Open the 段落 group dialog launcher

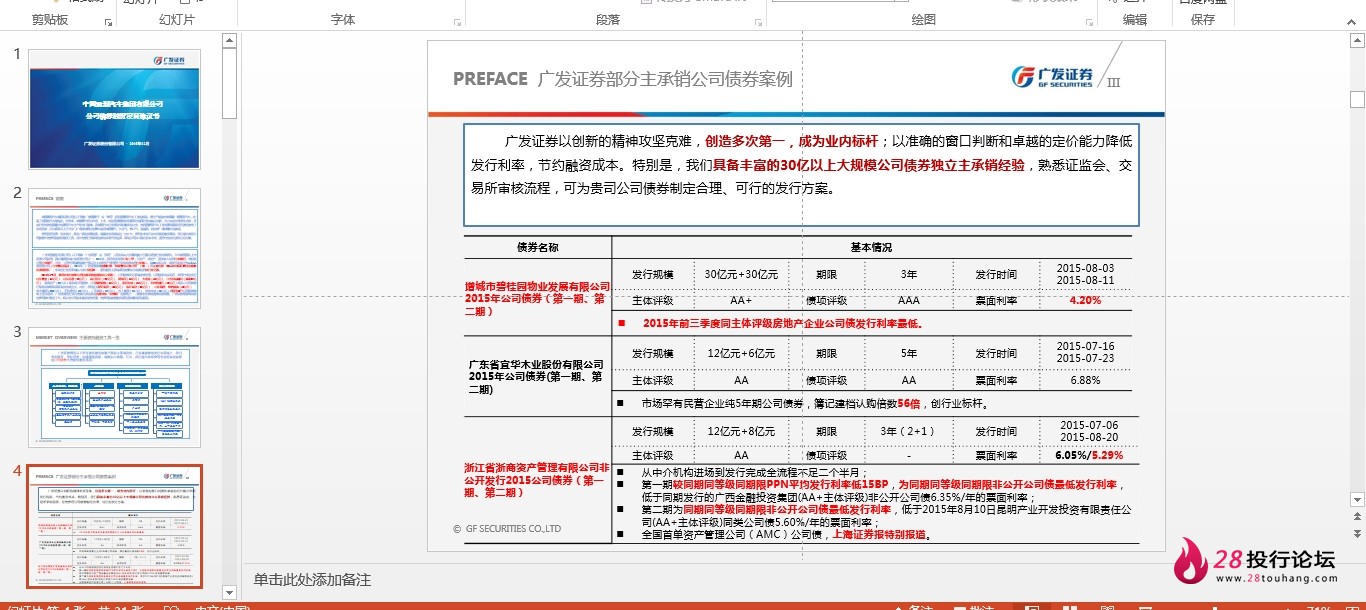758,21
